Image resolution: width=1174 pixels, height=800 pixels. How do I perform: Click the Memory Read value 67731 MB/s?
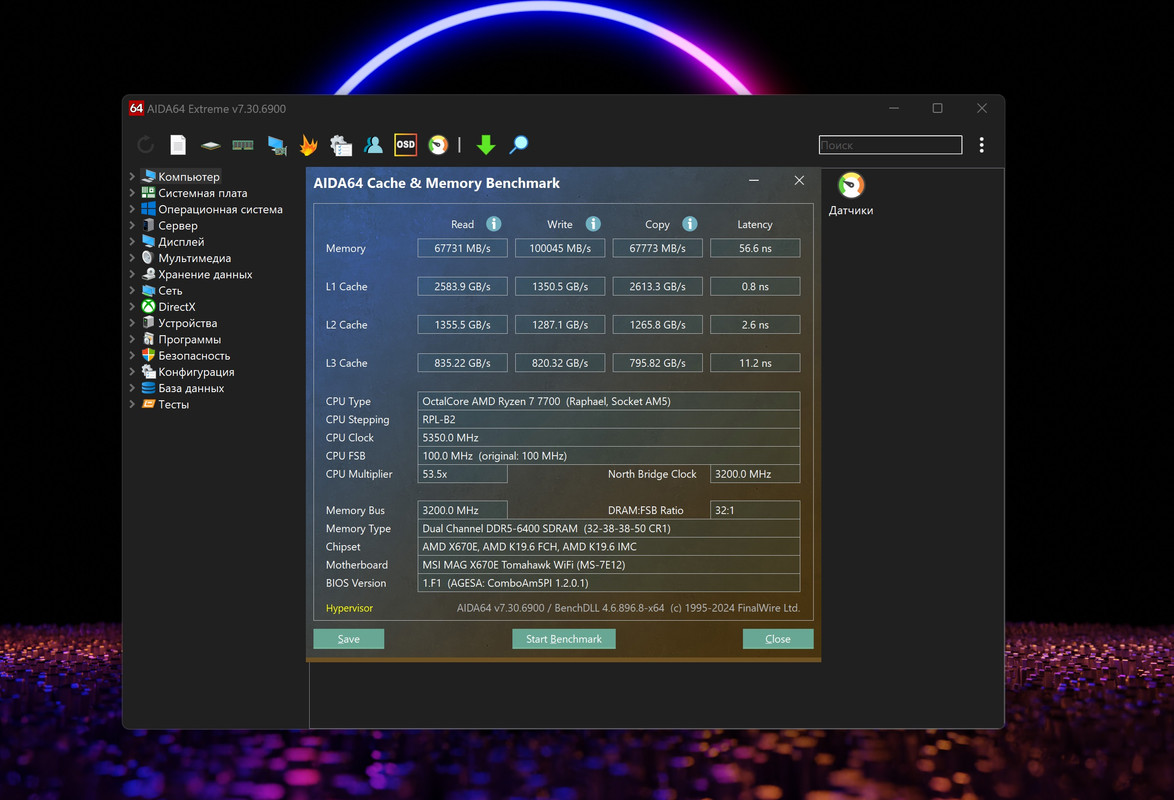pyautogui.click(x=462, y=248)
